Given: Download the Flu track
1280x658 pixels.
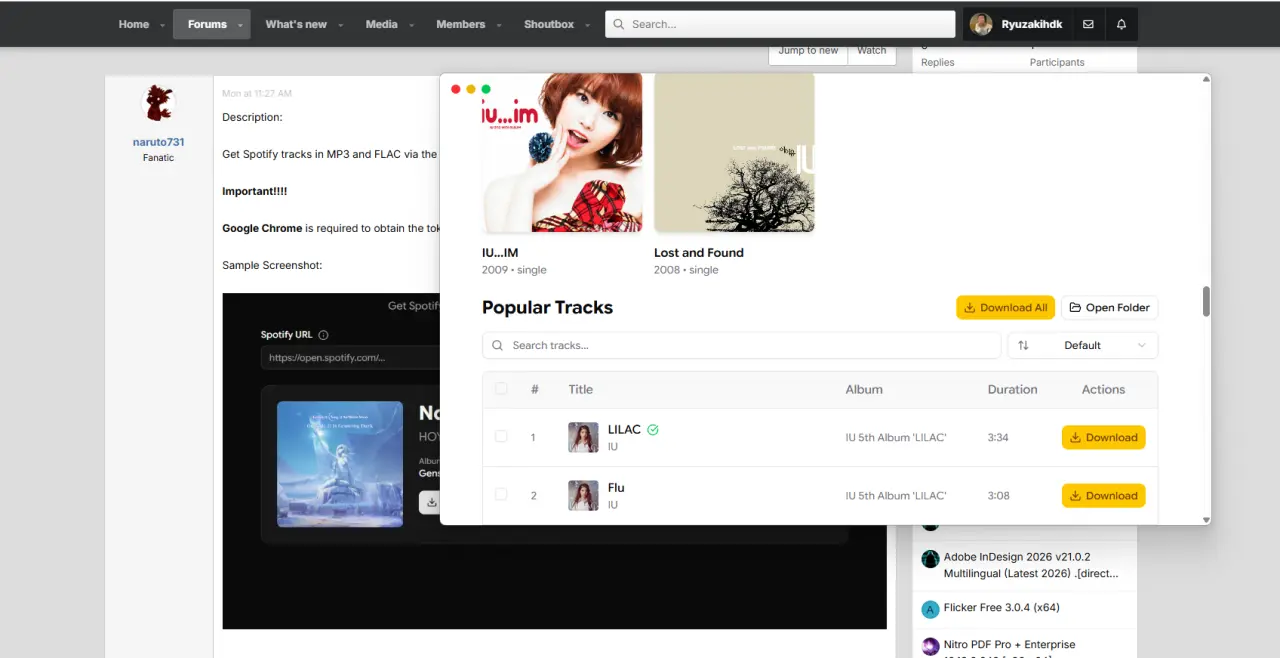Looking at the screenshot, I should [1103, 495].
